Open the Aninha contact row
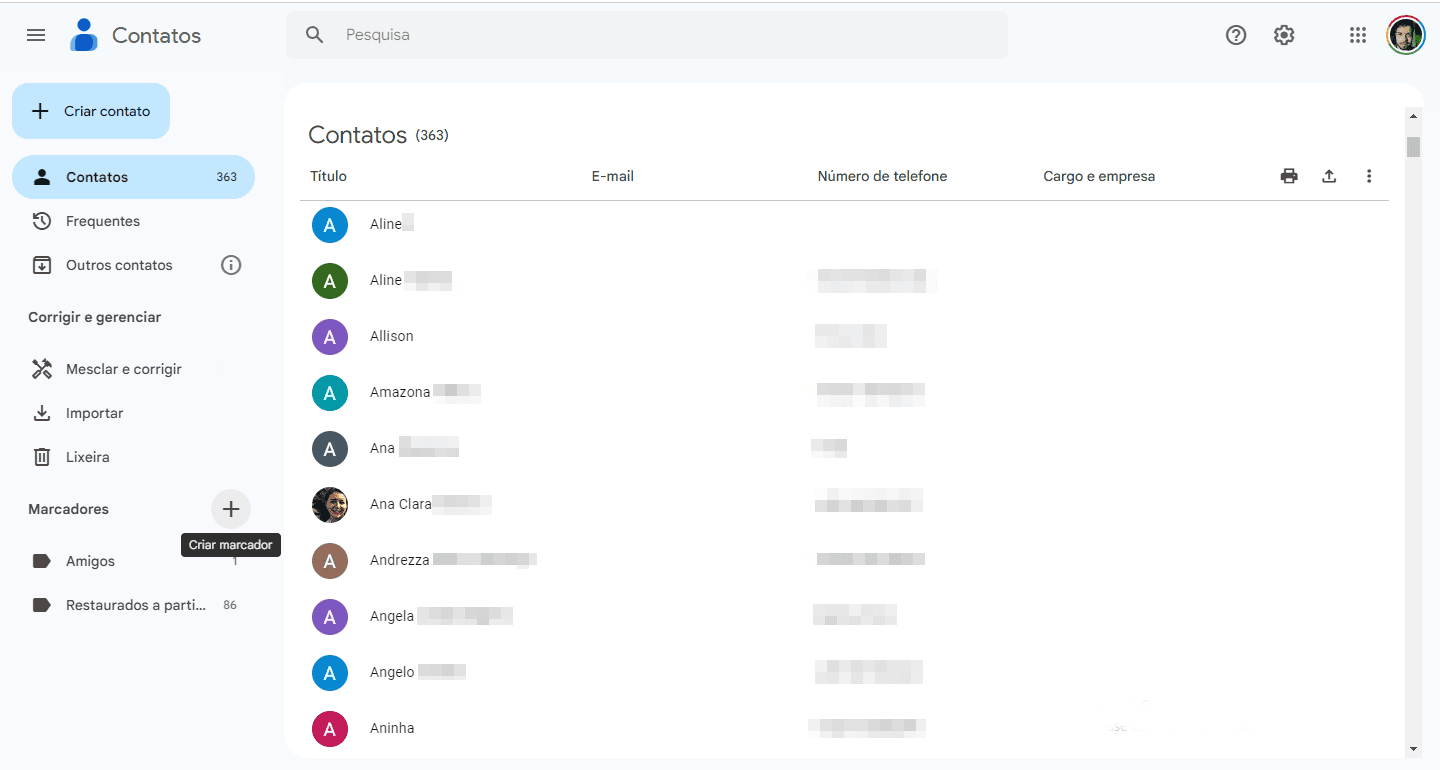1440x770 pixels. (x=844, y=728)
